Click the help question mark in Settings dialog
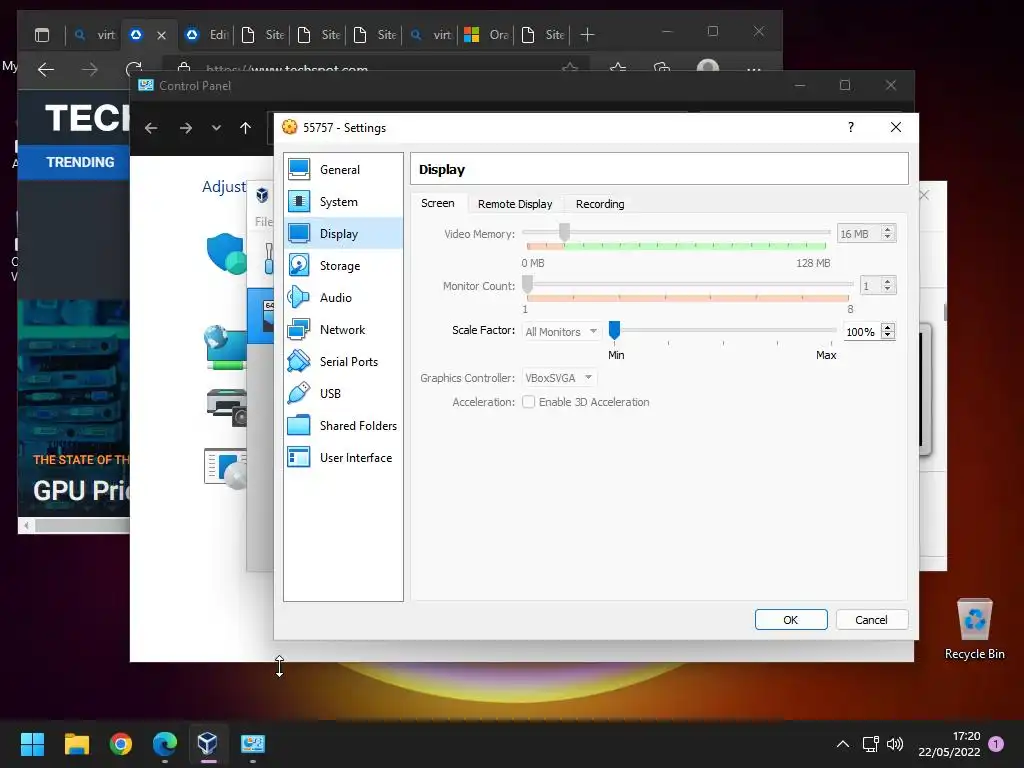The width and height of the screenshot is (1024, 768). 850,127
